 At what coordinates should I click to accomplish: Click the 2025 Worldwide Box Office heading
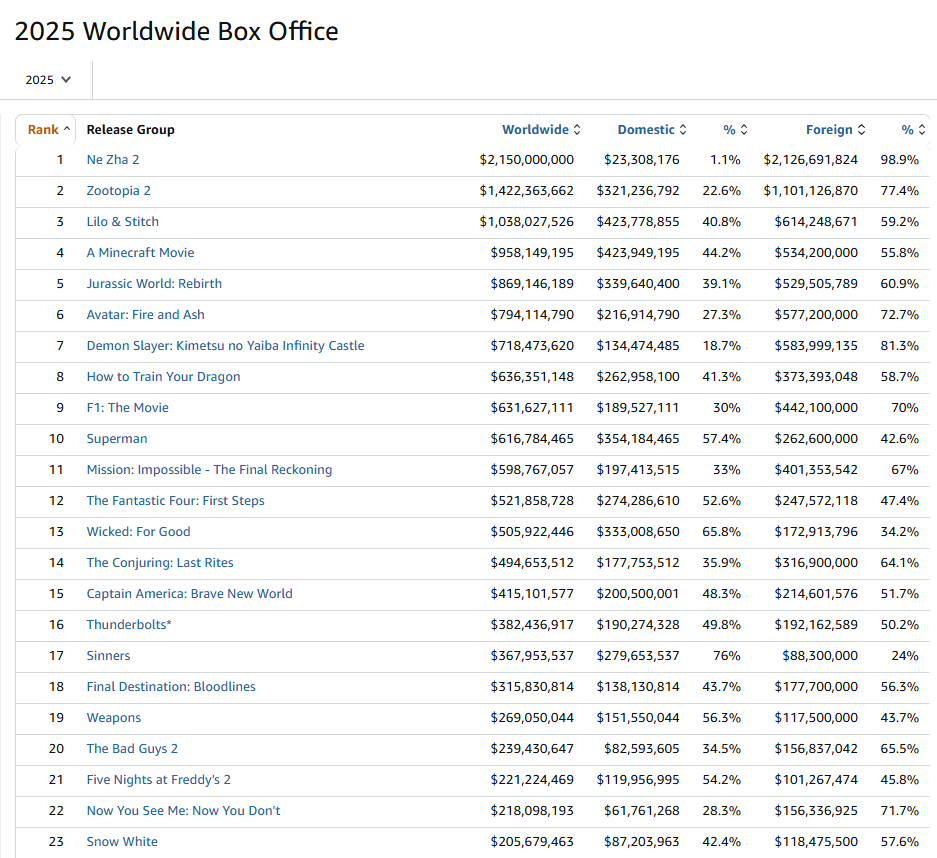(176, 31)
